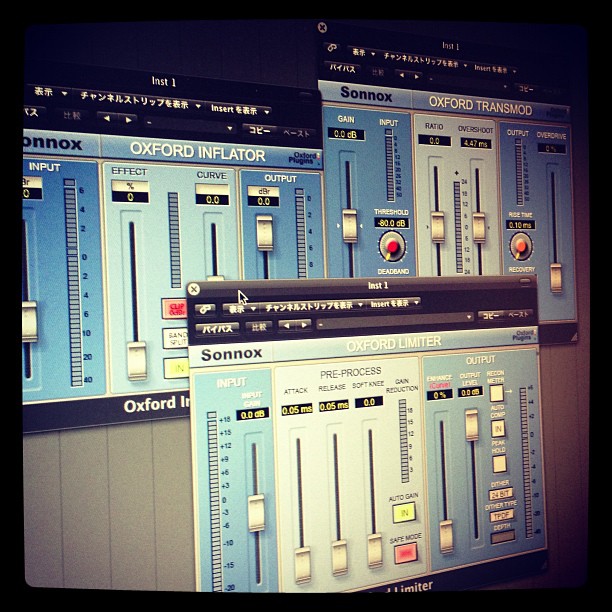The height and width of the screenshot is (612, 612).
Task: Click Input Gain 0.0 dB value field
Action: (x=253, y=415)
